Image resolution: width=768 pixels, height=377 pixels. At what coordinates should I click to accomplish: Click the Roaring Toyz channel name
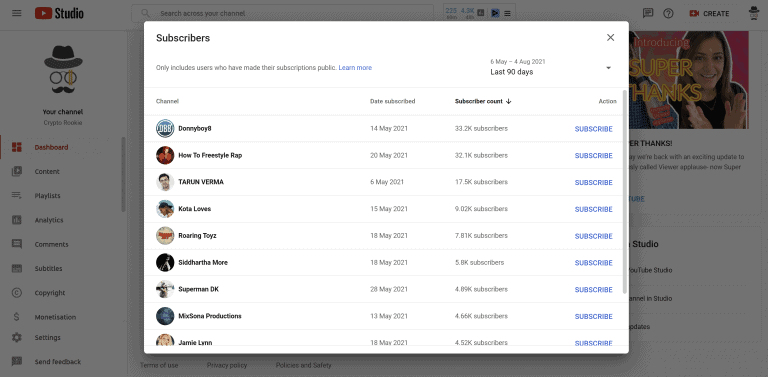(197, 236)
